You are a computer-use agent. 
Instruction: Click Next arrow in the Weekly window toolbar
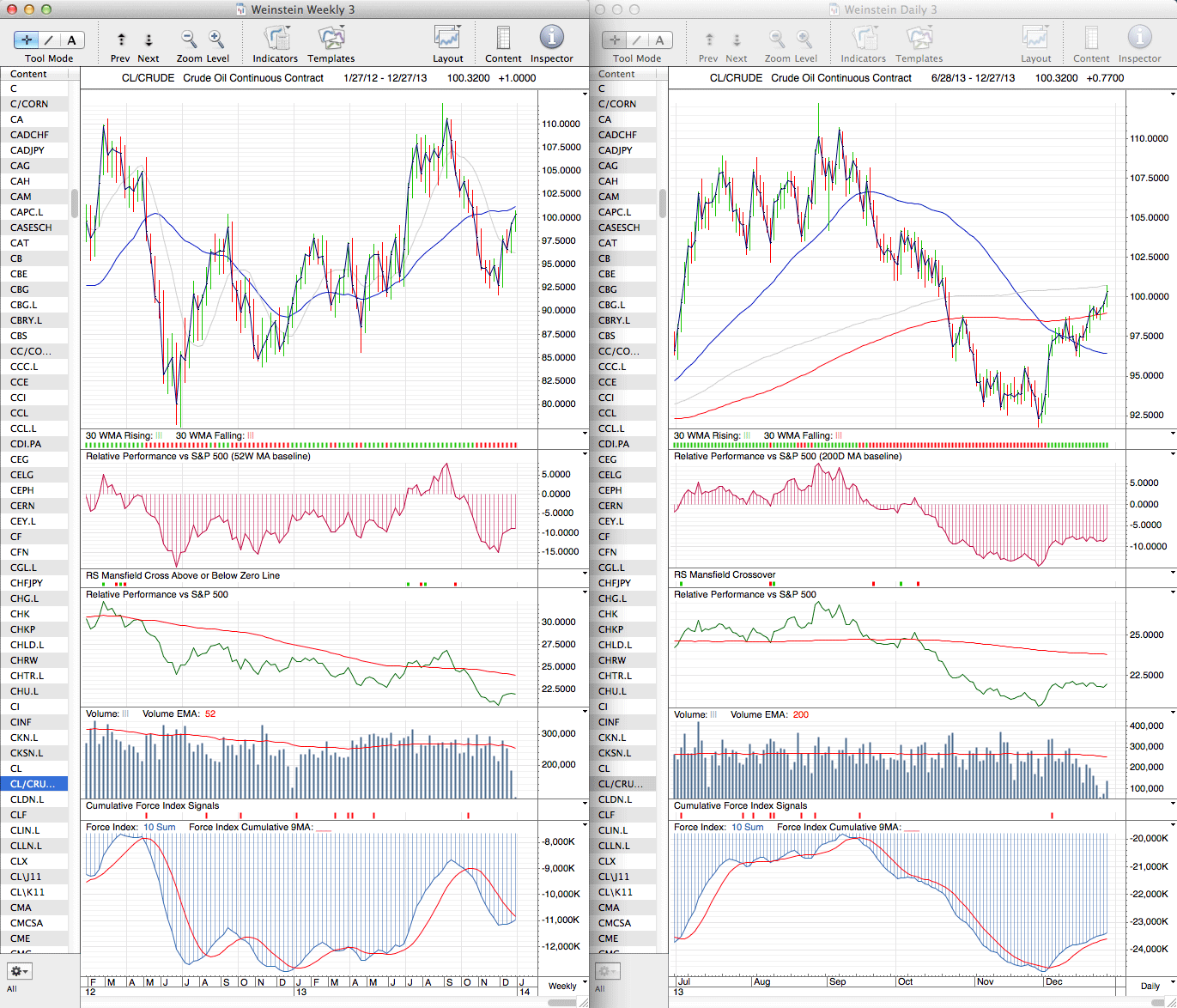[x=149, y=39]
